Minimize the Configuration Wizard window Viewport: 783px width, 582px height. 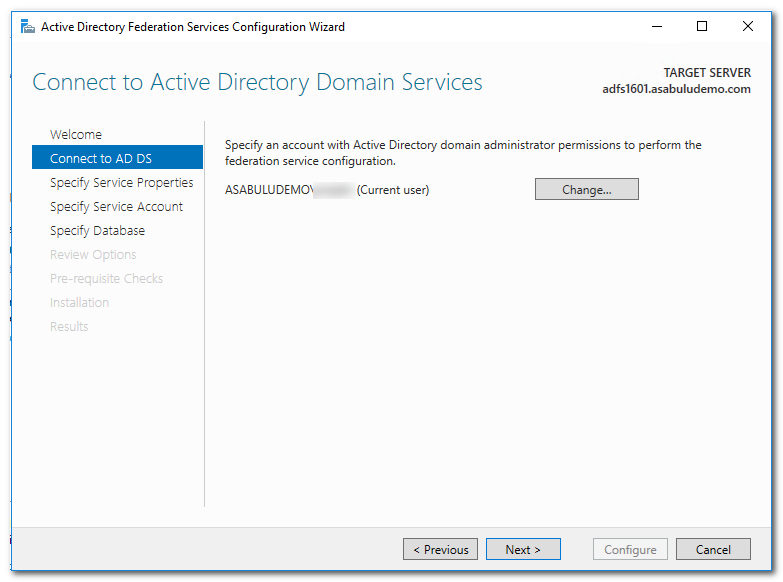657,26
